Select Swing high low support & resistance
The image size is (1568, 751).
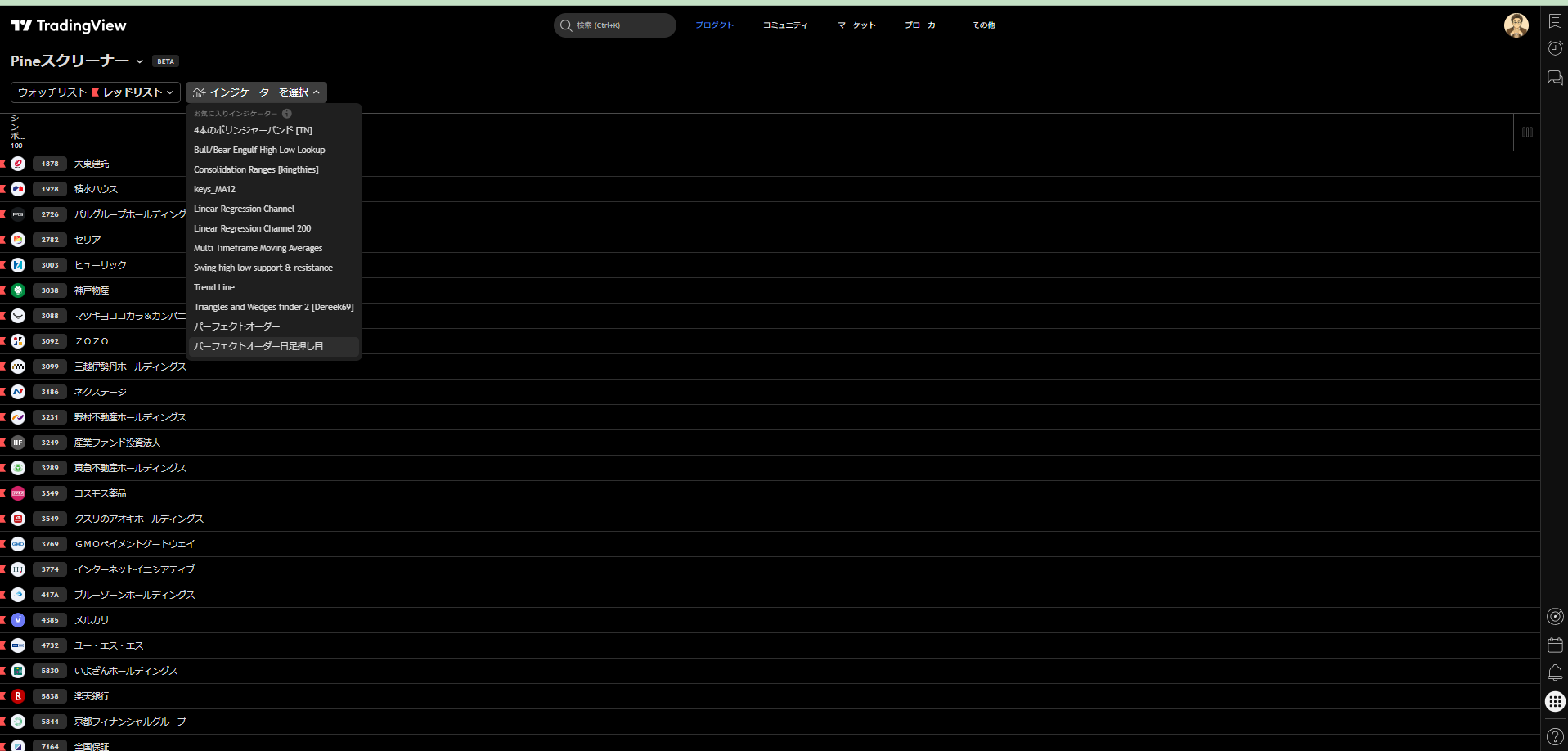point(274,268)
